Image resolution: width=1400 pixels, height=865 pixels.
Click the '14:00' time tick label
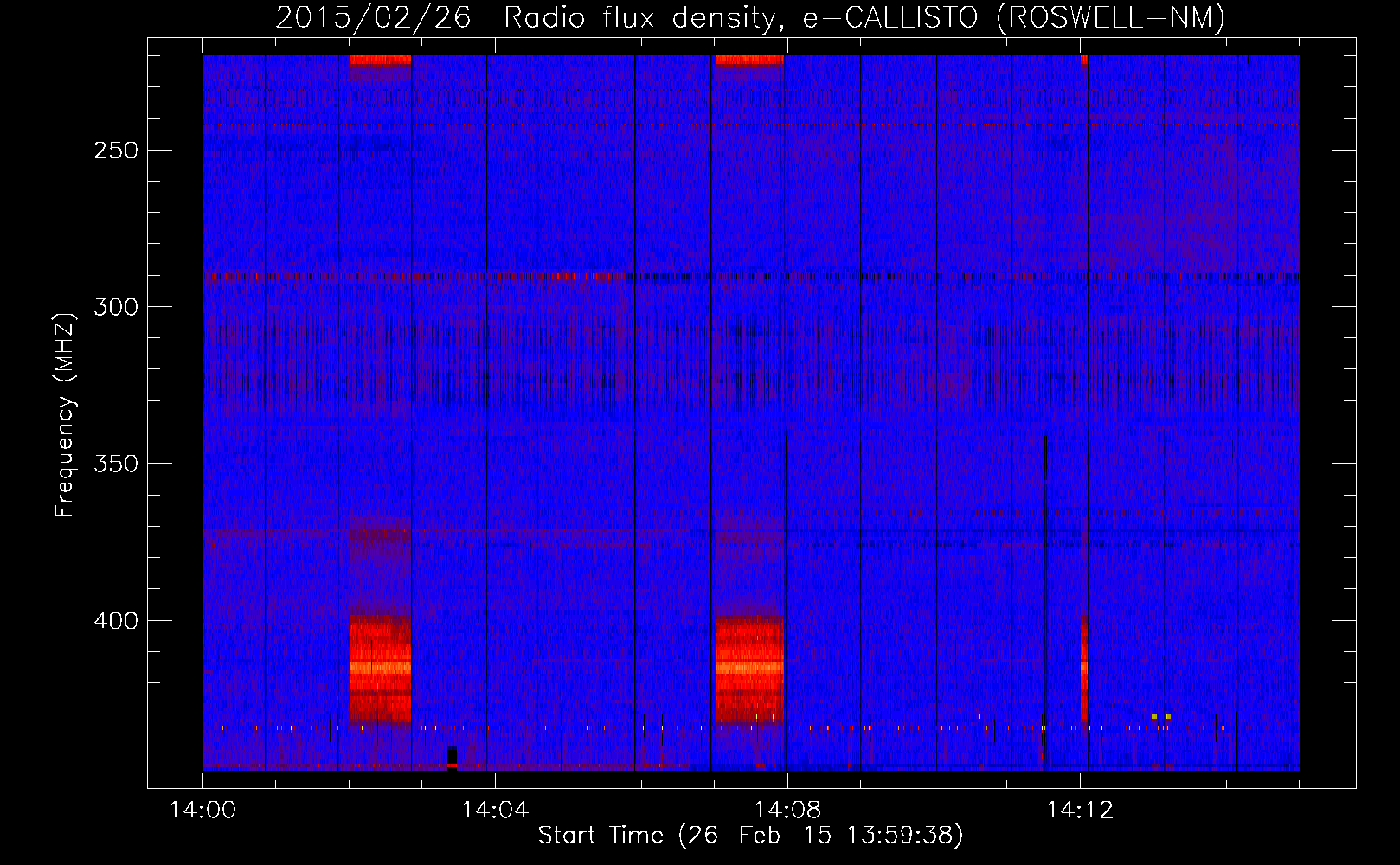tap(202, 810)
